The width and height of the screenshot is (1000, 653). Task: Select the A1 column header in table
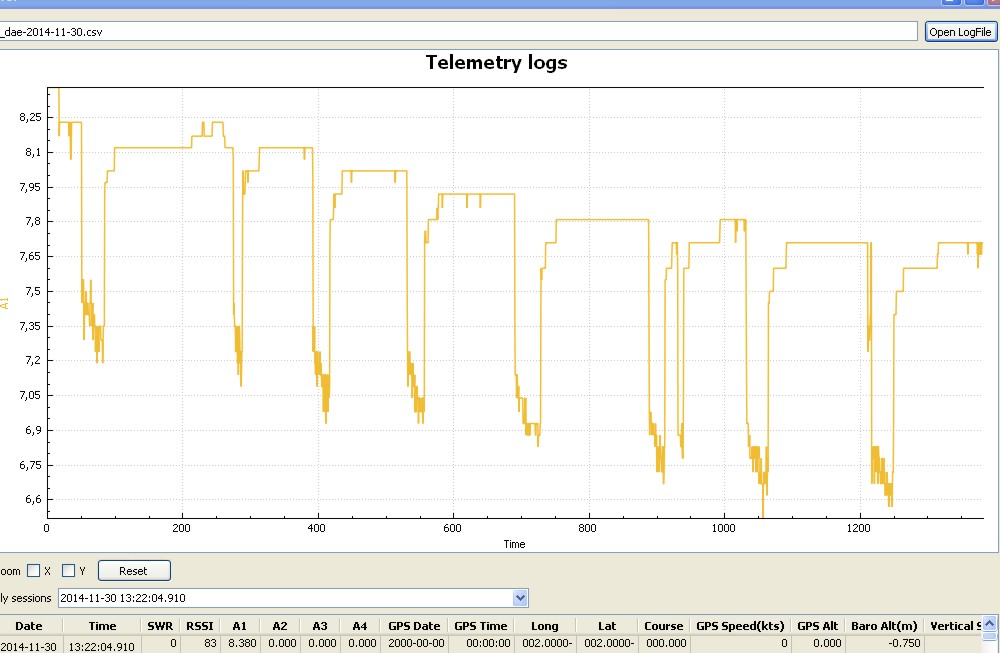pos(240,626)
